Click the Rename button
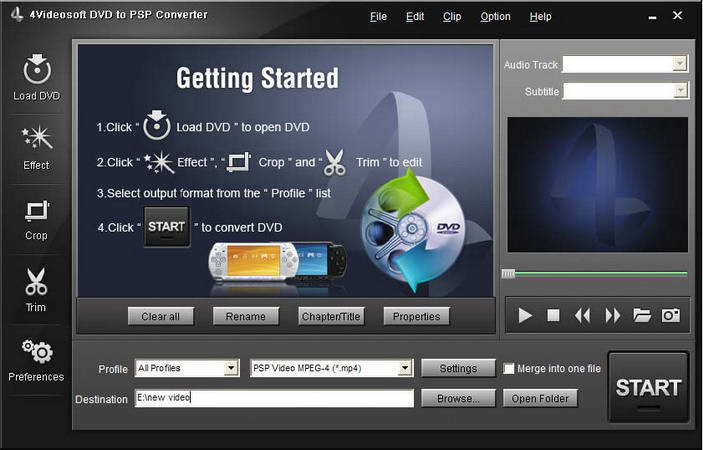The width and height of the screenshot is (703, 450). [246, 316]
